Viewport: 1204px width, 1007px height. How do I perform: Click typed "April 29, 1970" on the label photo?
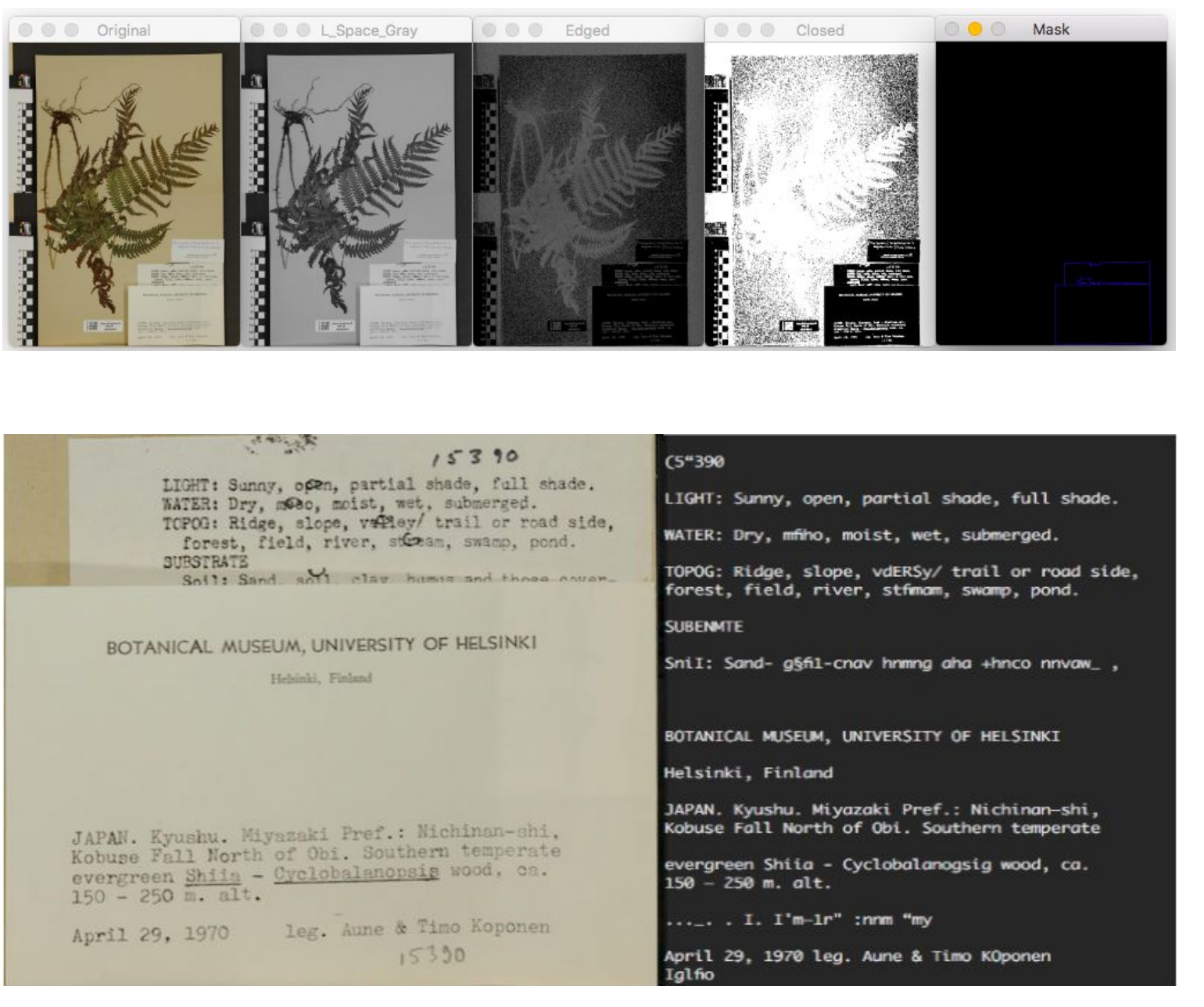click(151, 934)
